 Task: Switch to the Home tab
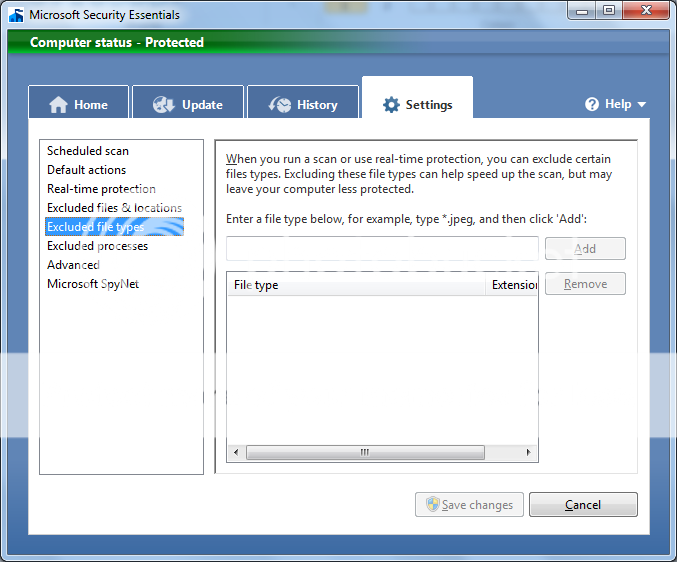coord(79,102)
